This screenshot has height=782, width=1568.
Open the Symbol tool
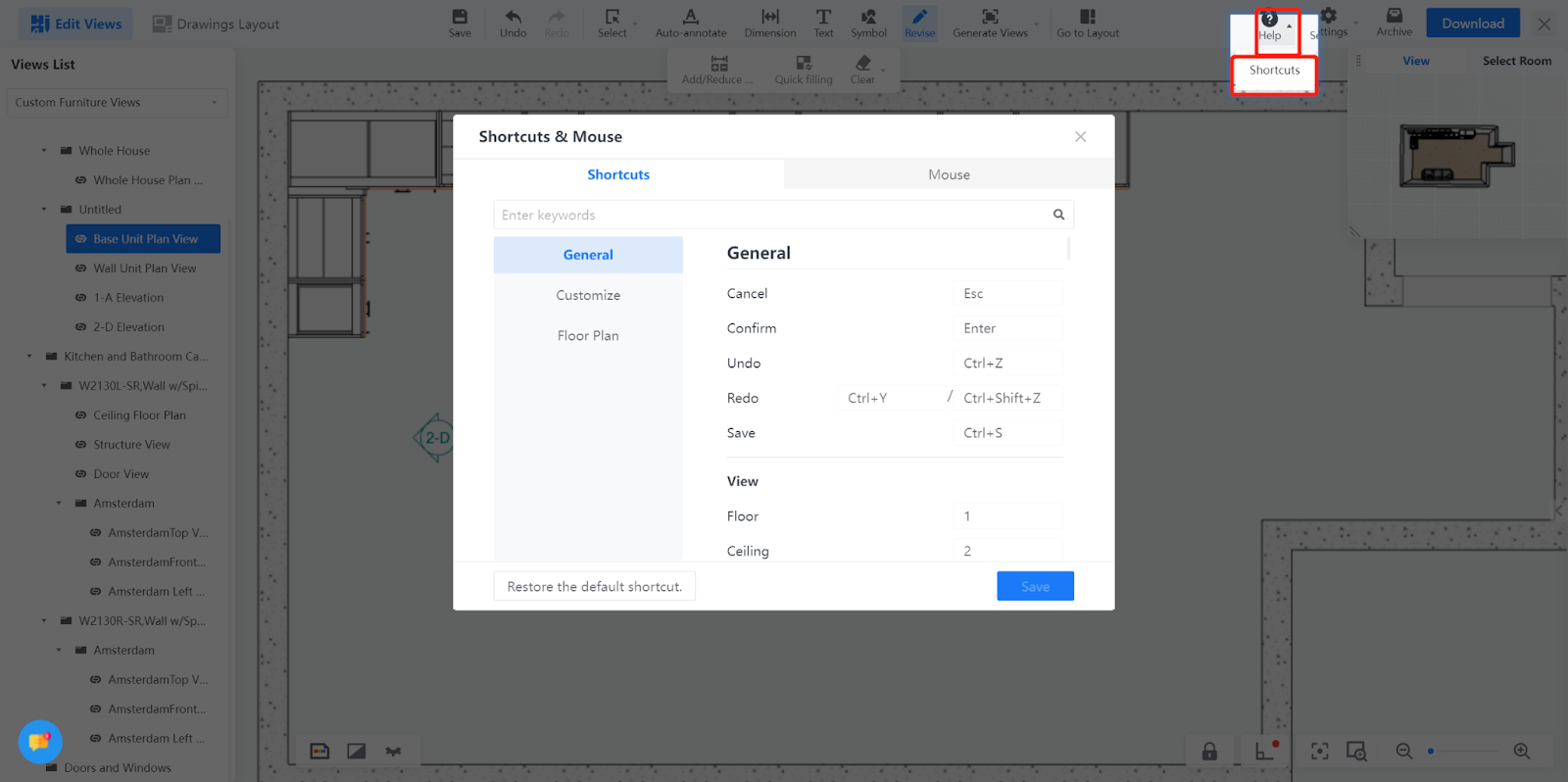[868, 18]
